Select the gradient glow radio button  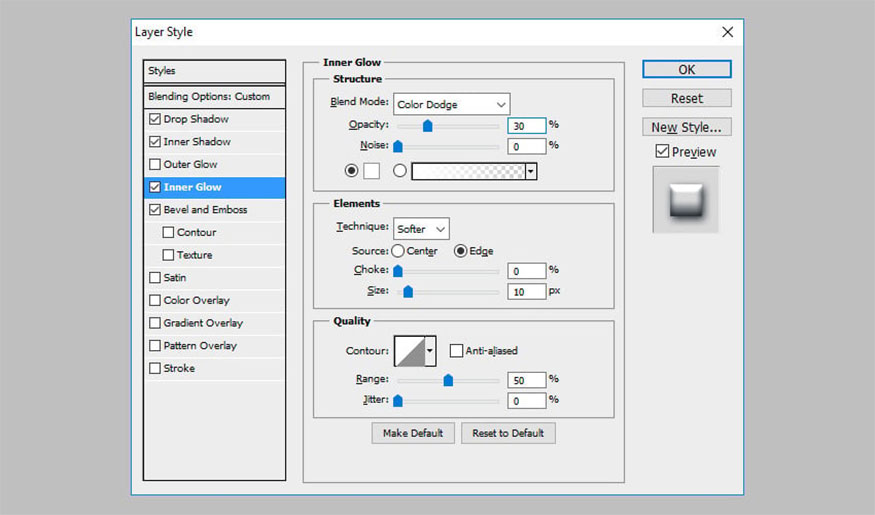point(400,171)
